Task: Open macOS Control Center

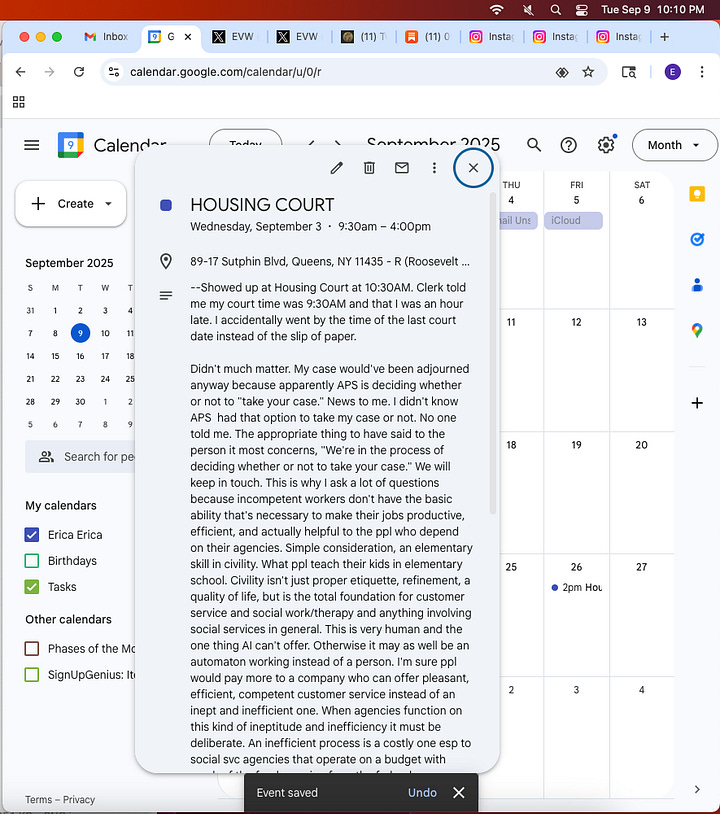Action: [582, 10]
